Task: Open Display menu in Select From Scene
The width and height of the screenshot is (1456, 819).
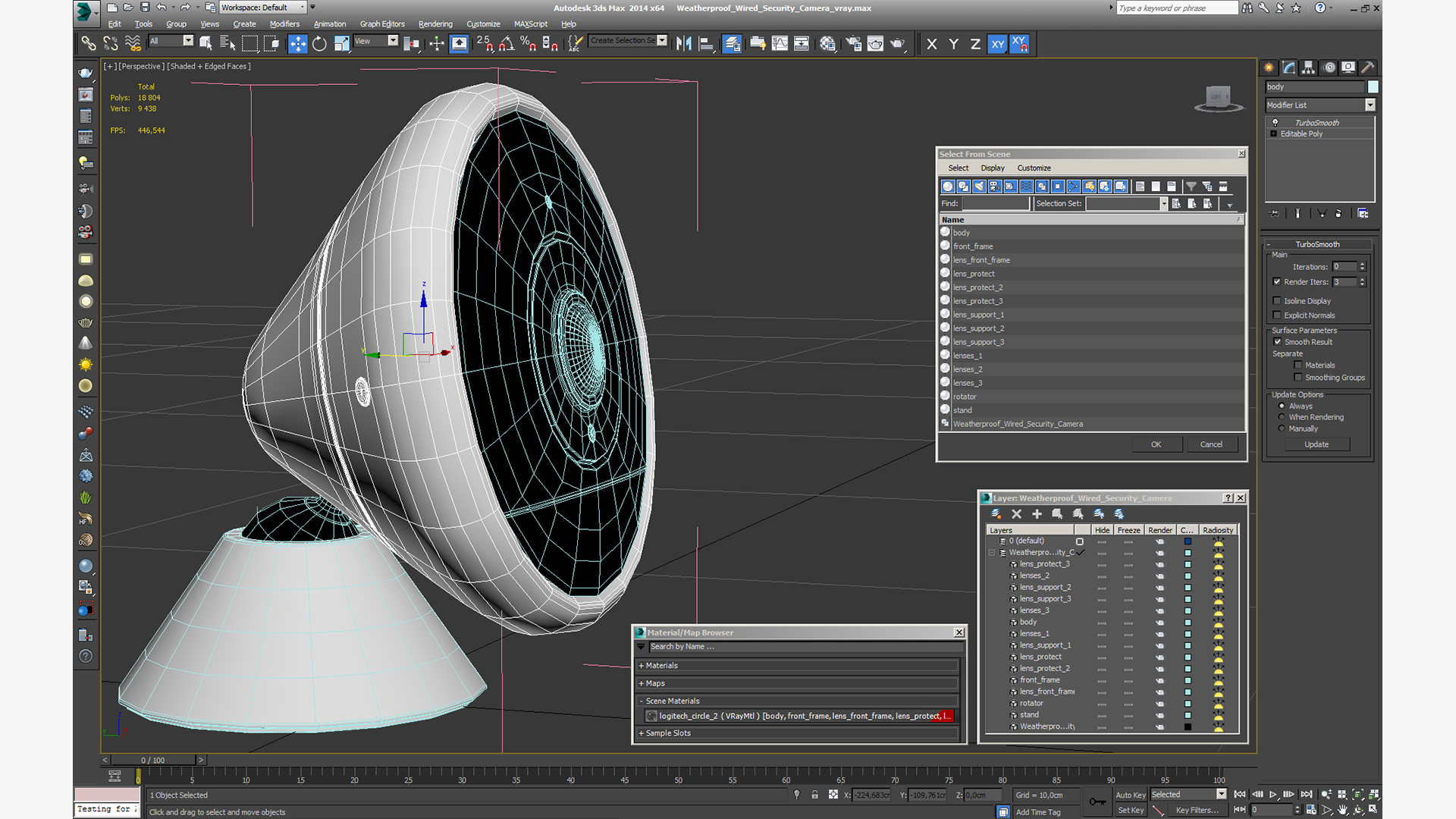Action: [993, 168]
